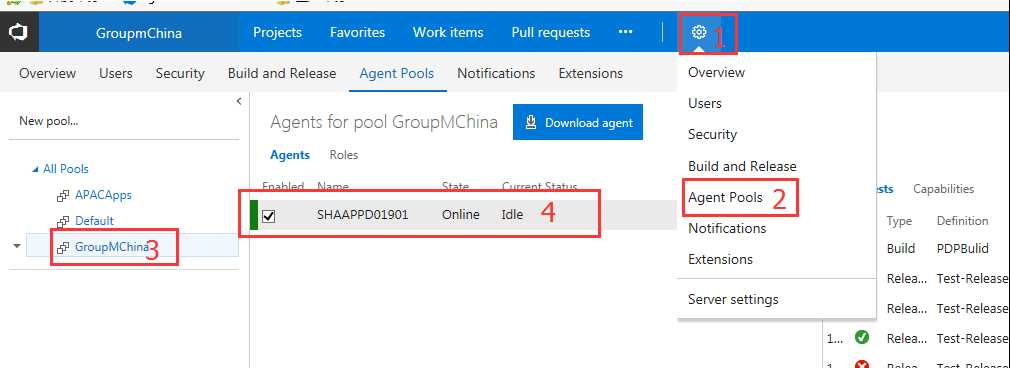Choose Build and Release from the gear dropdown

[x=742, y=166]
